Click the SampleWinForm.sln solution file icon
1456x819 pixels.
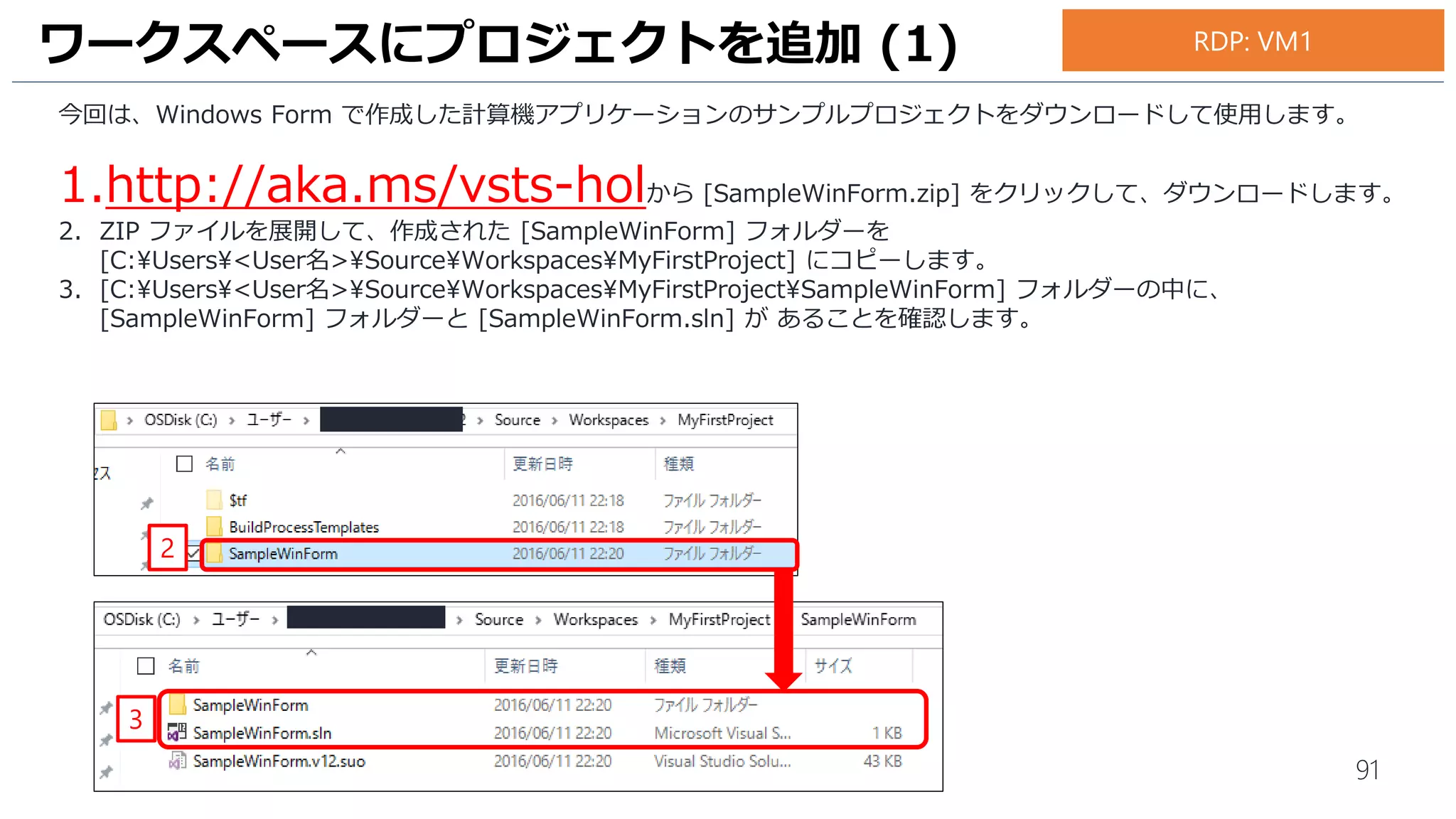[177, 732]
